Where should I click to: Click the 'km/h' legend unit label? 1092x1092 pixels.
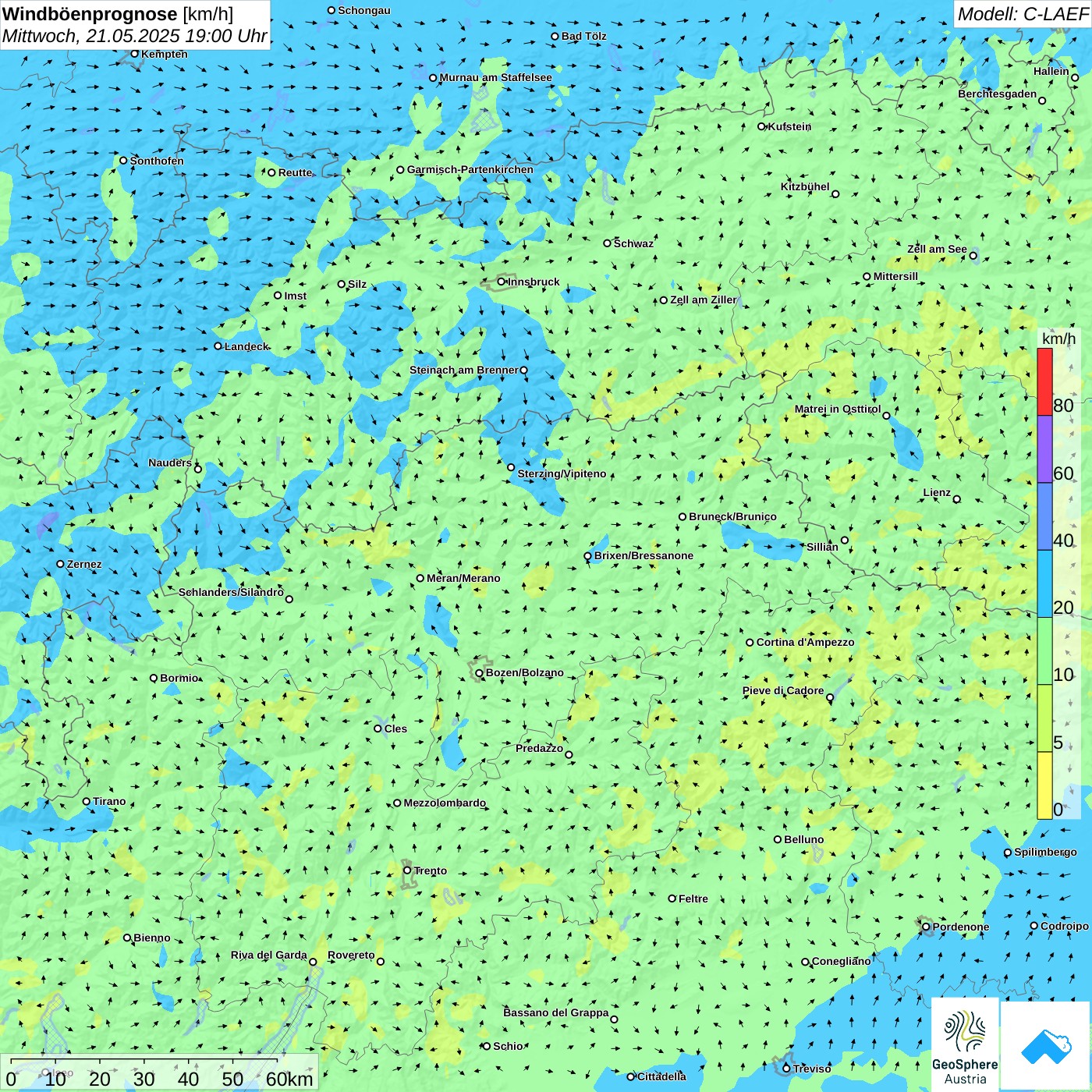click(1058, 339)
